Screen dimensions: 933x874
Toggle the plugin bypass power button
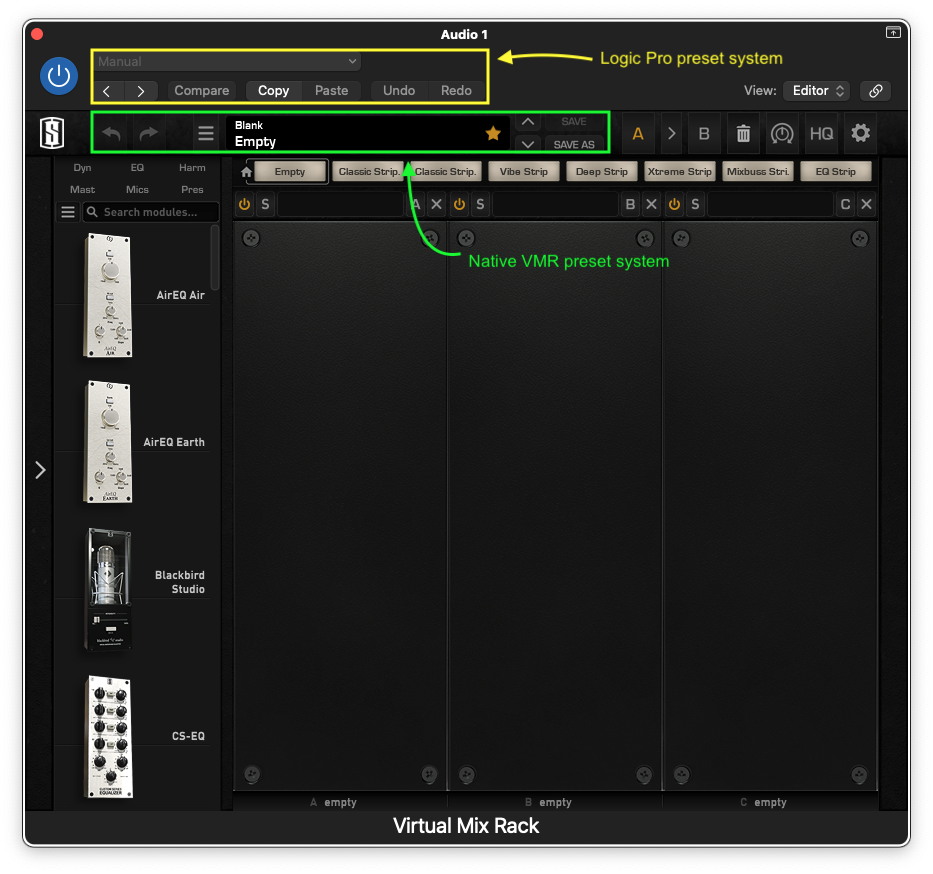pos(59,76)
